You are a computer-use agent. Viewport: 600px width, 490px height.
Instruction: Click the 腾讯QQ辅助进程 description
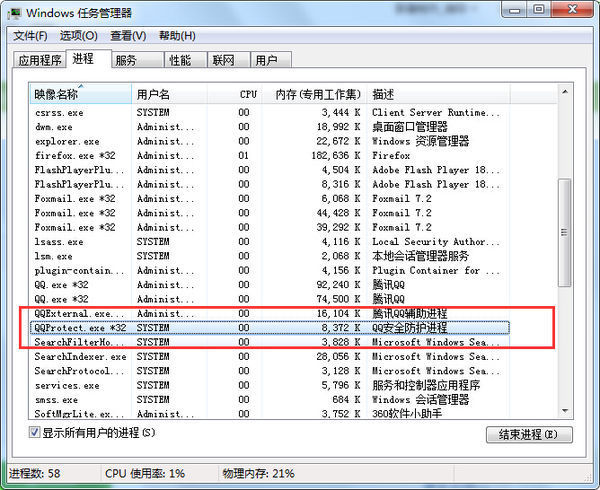click(x=409, y=313)
